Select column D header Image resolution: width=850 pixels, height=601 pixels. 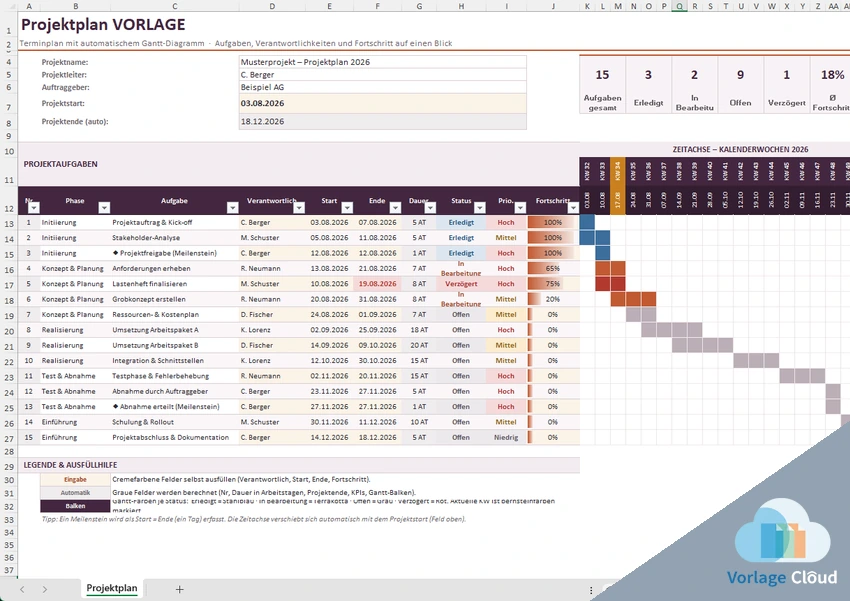click(272, 6)
